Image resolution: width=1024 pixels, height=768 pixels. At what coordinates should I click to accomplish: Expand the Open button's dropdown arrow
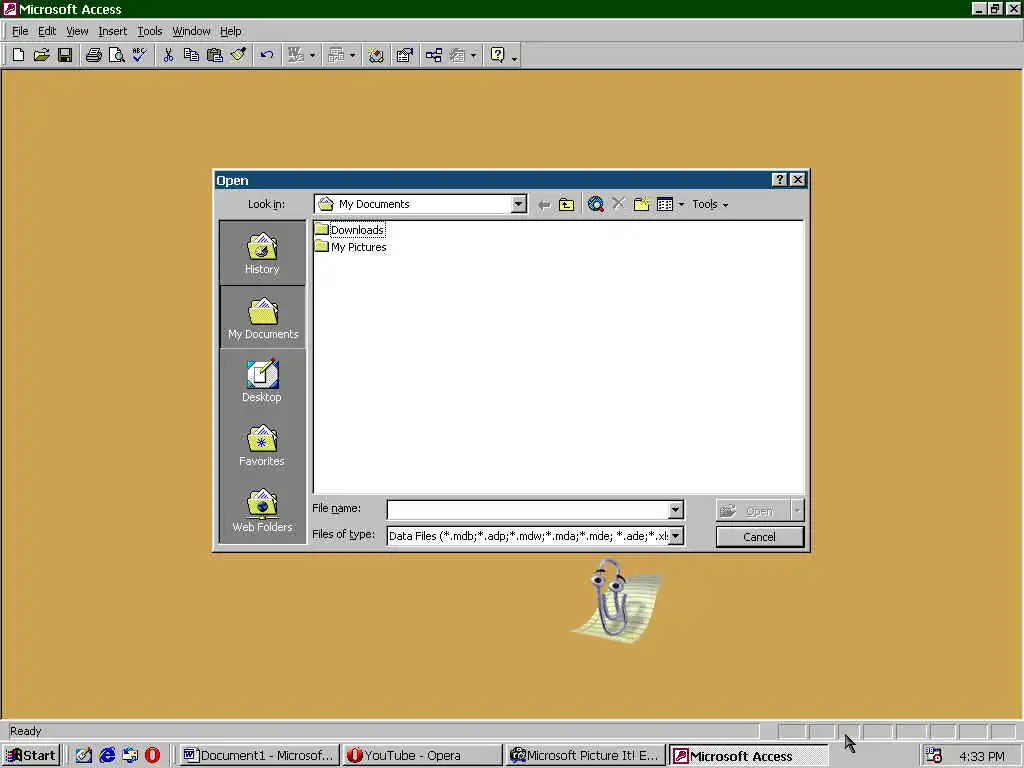point(797,510)
